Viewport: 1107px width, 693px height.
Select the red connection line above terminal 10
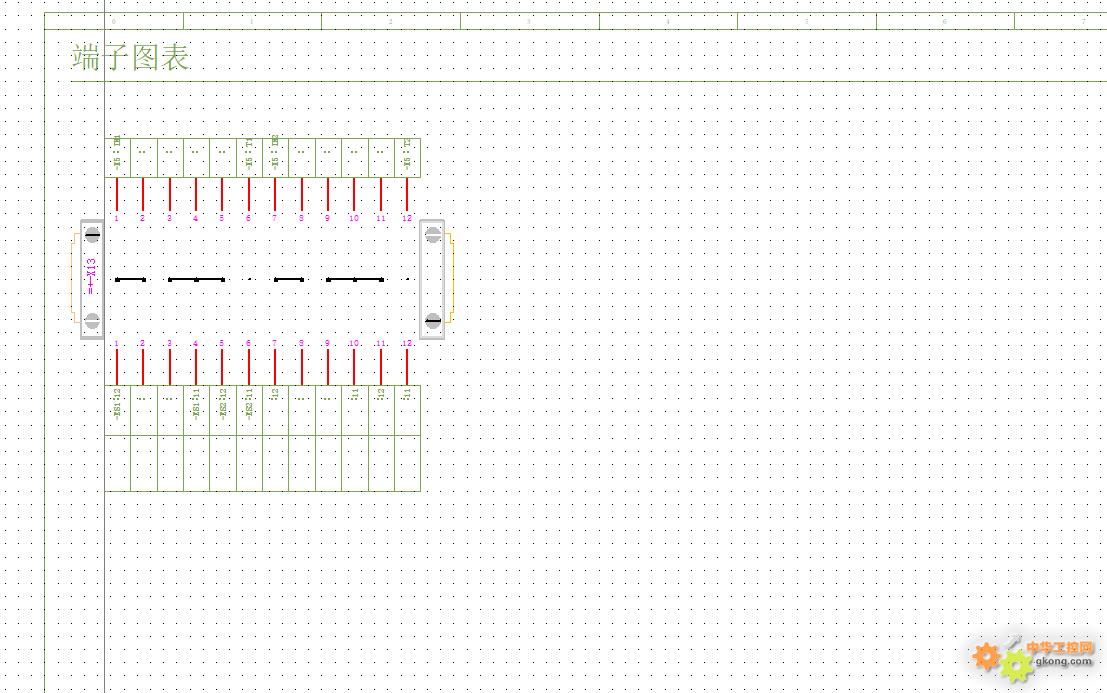point(354,194)
